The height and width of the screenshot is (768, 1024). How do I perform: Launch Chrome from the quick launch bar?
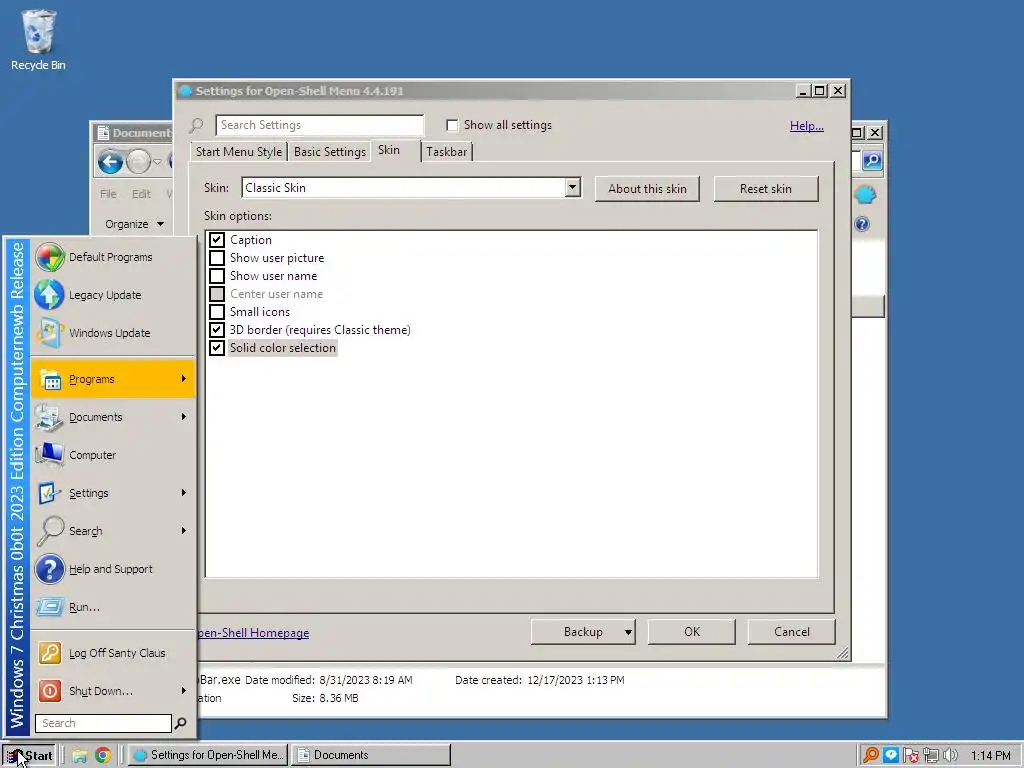pyautogui.click(x=103, y=756)
